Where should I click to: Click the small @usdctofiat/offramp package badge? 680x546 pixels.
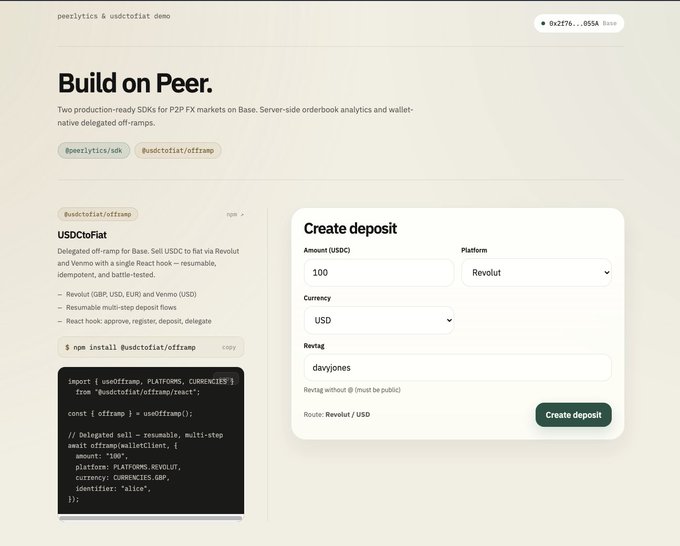tap(98, 214)
